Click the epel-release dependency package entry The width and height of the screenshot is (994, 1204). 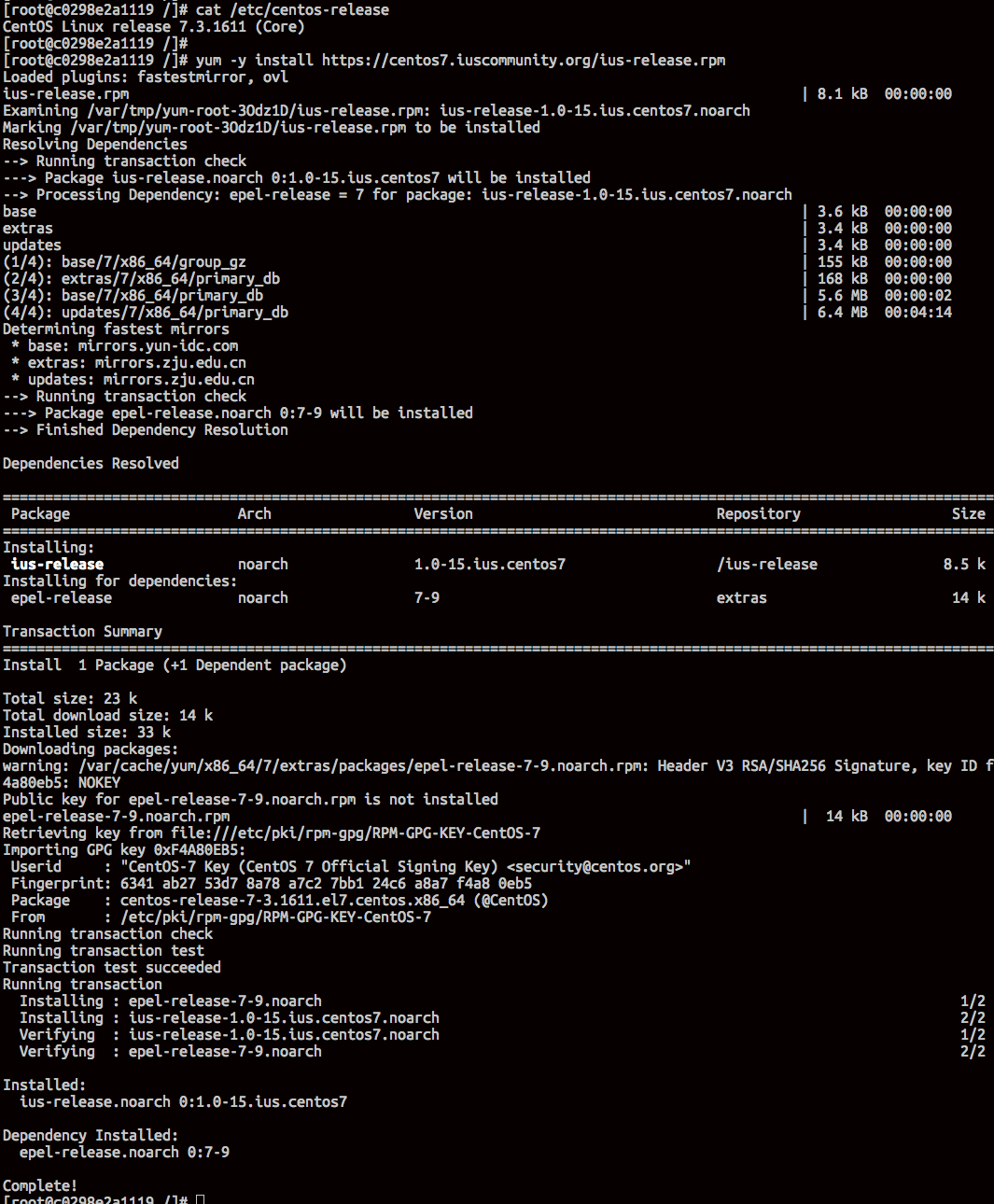pyautogui.click(x=61, y=597)
